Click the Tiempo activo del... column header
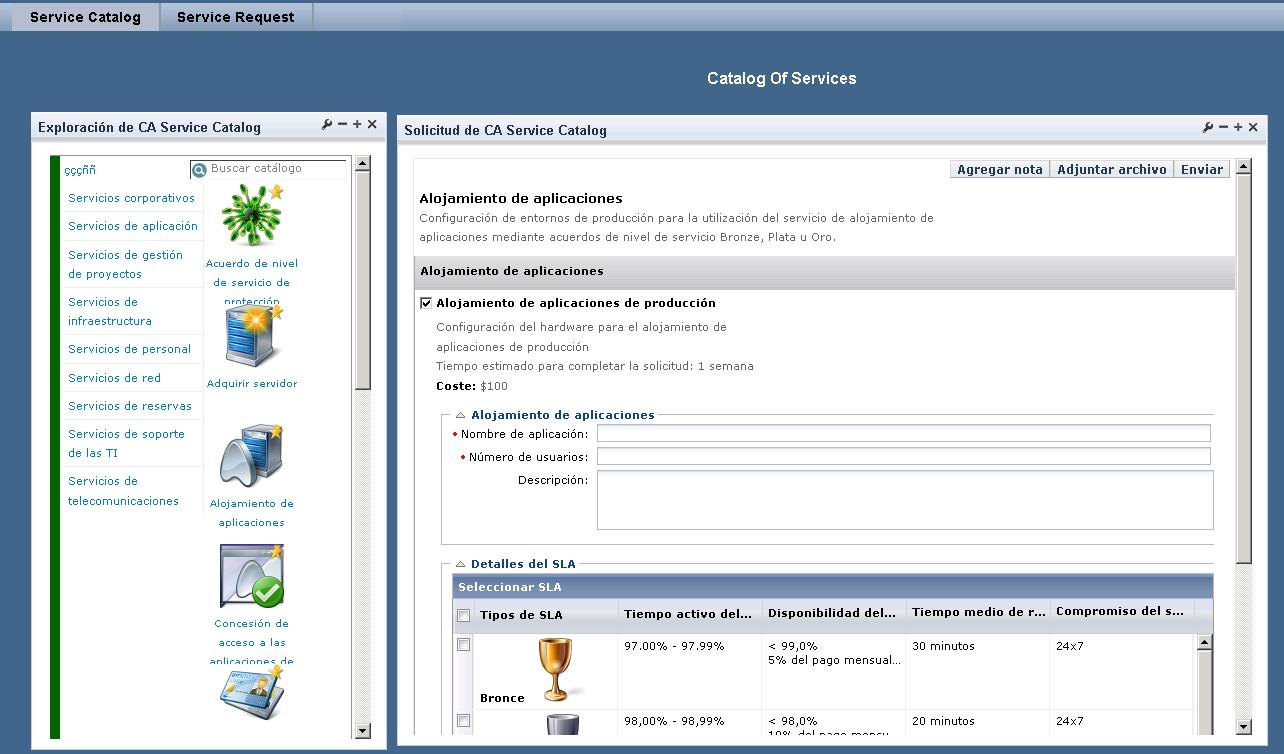Screen dimensions: 1284x754 690,614
